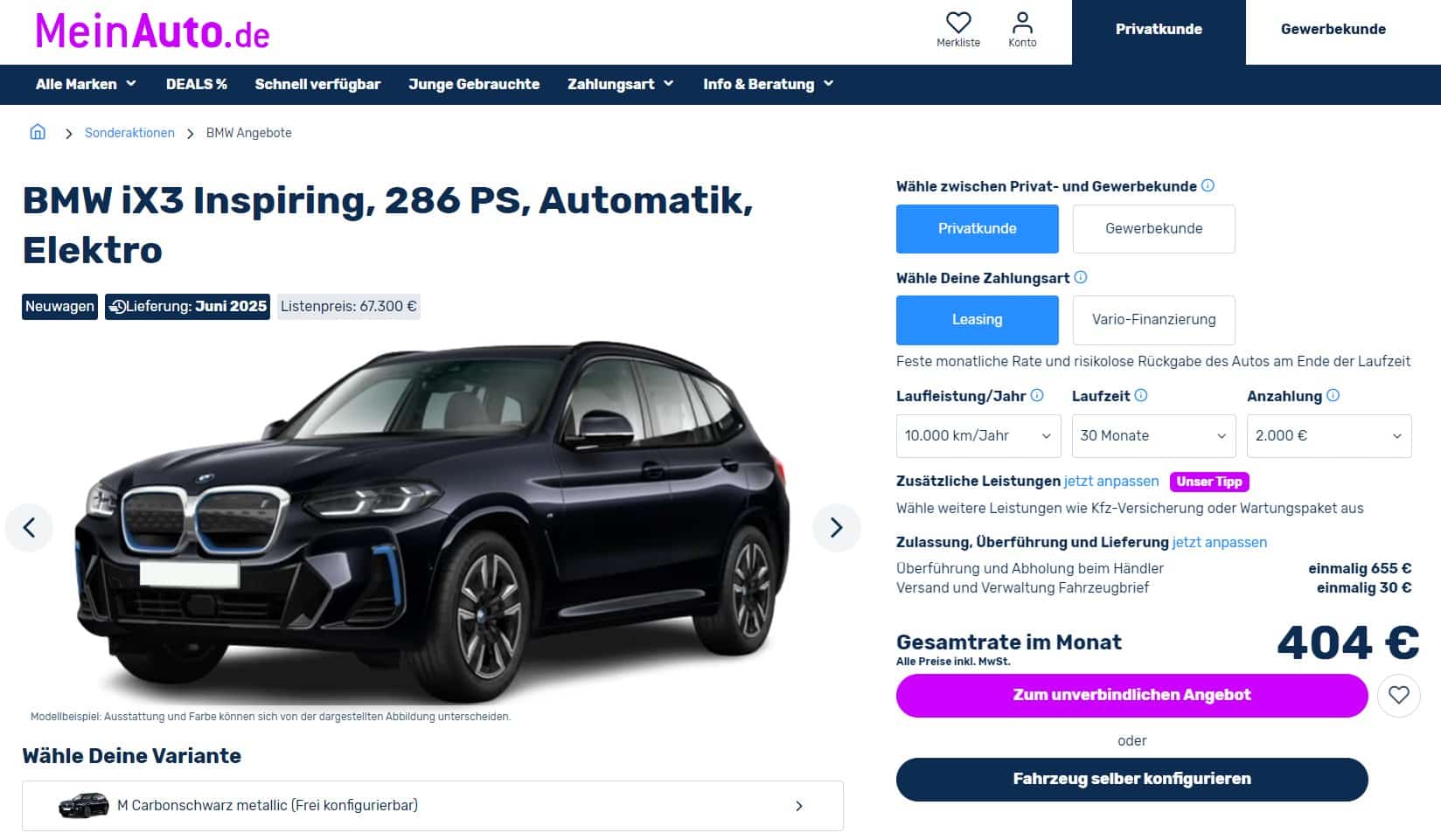1441x840 pixels.
Task: Click info icon next to Wähle Deine Zahlungsart
Action: coord(1081,277)
